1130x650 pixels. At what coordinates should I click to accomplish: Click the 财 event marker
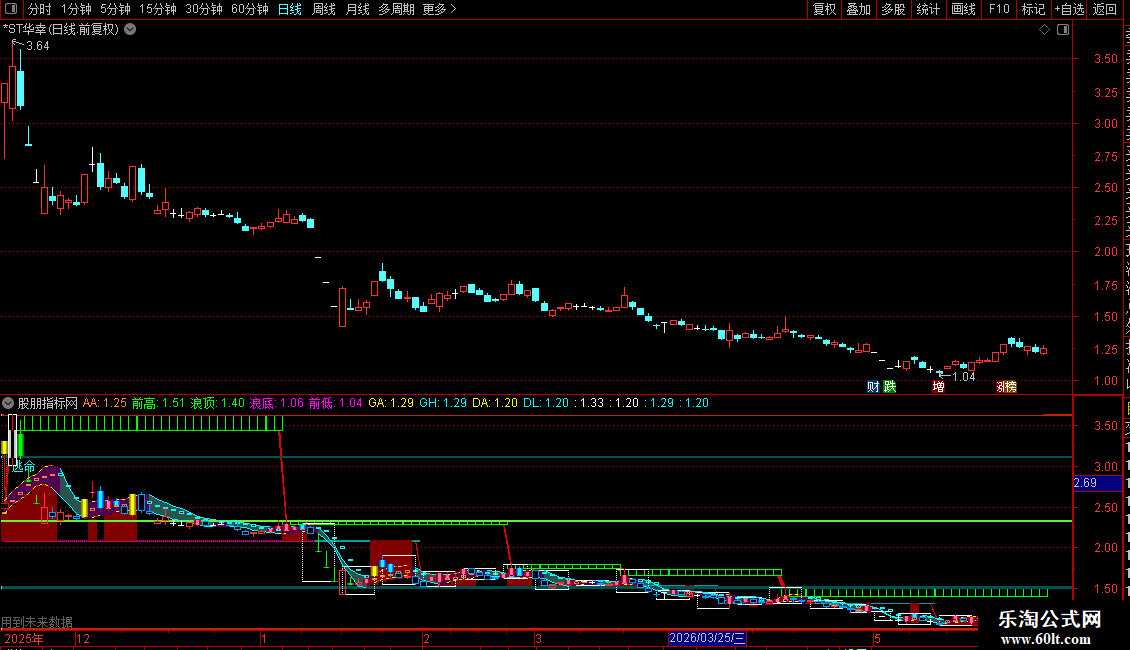(873, 387)
